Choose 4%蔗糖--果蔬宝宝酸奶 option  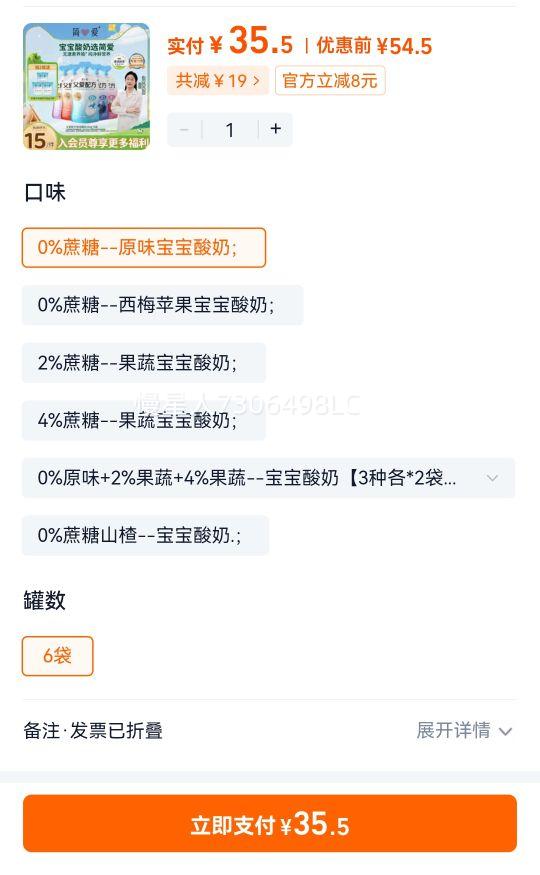click(x=144, y=420)
